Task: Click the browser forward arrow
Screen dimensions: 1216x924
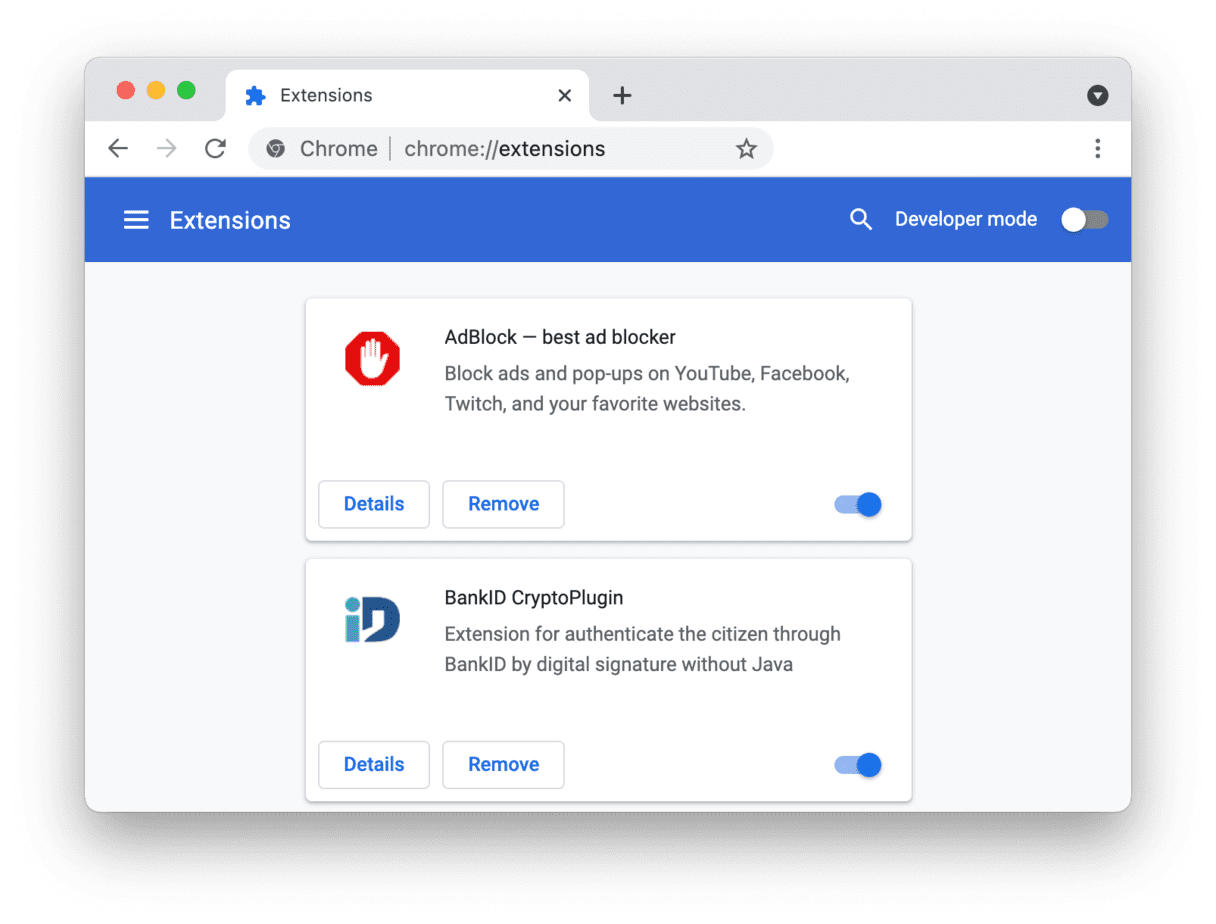Action: click(x=167, y=149)
